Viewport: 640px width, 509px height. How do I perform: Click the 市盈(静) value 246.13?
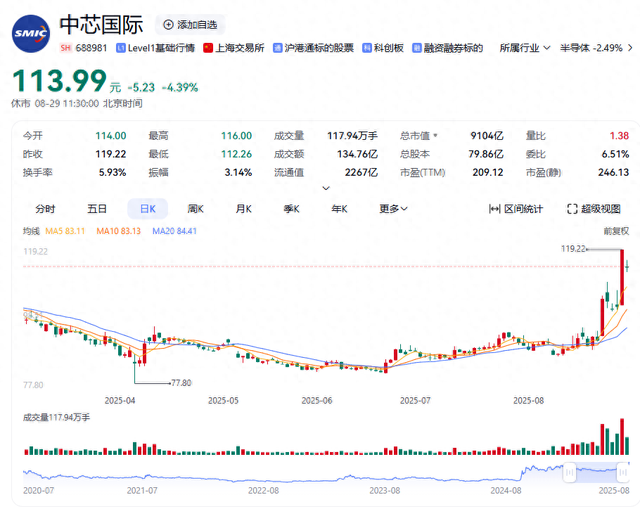[613, 172]
